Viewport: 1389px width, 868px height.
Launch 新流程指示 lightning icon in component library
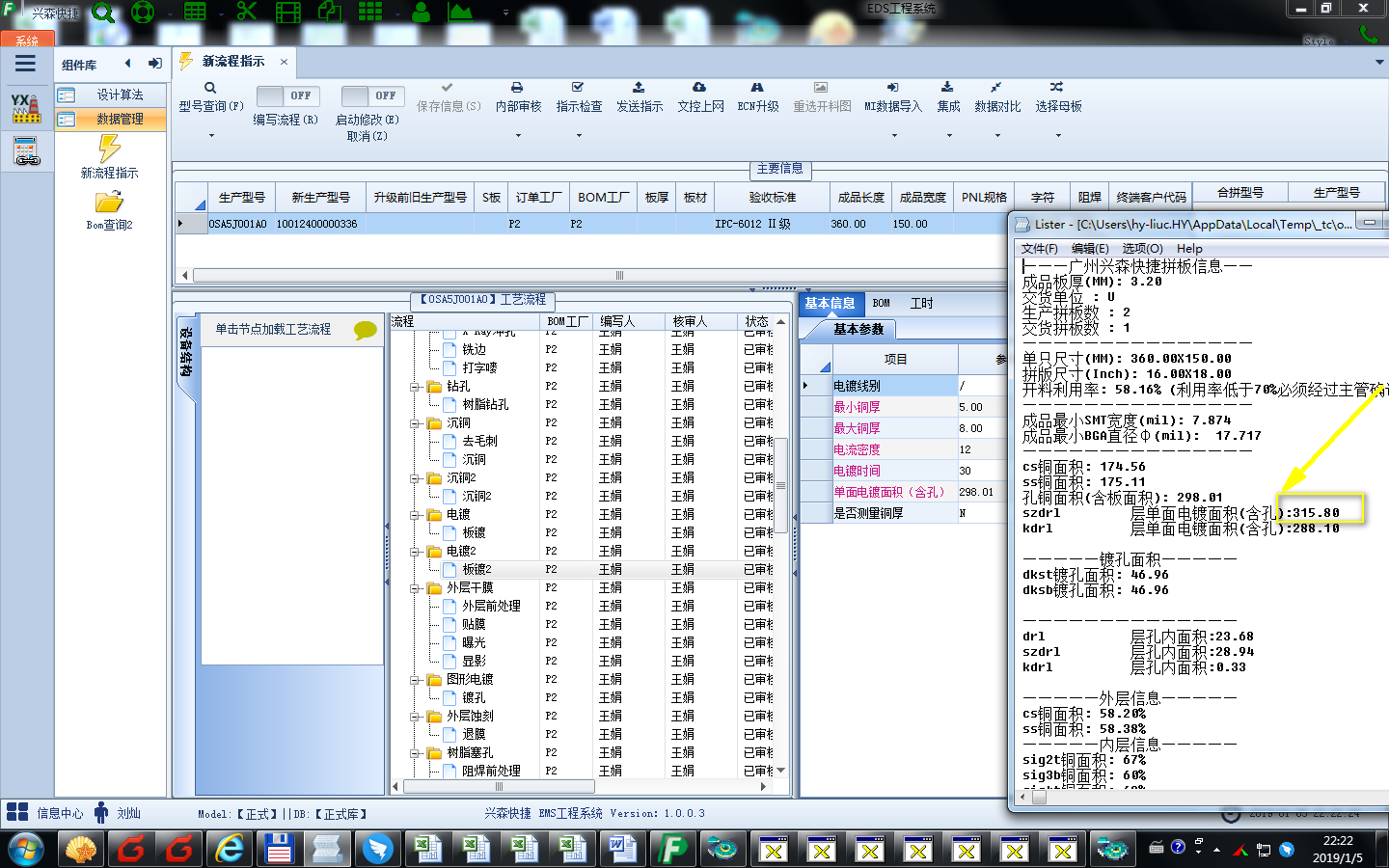109,149
